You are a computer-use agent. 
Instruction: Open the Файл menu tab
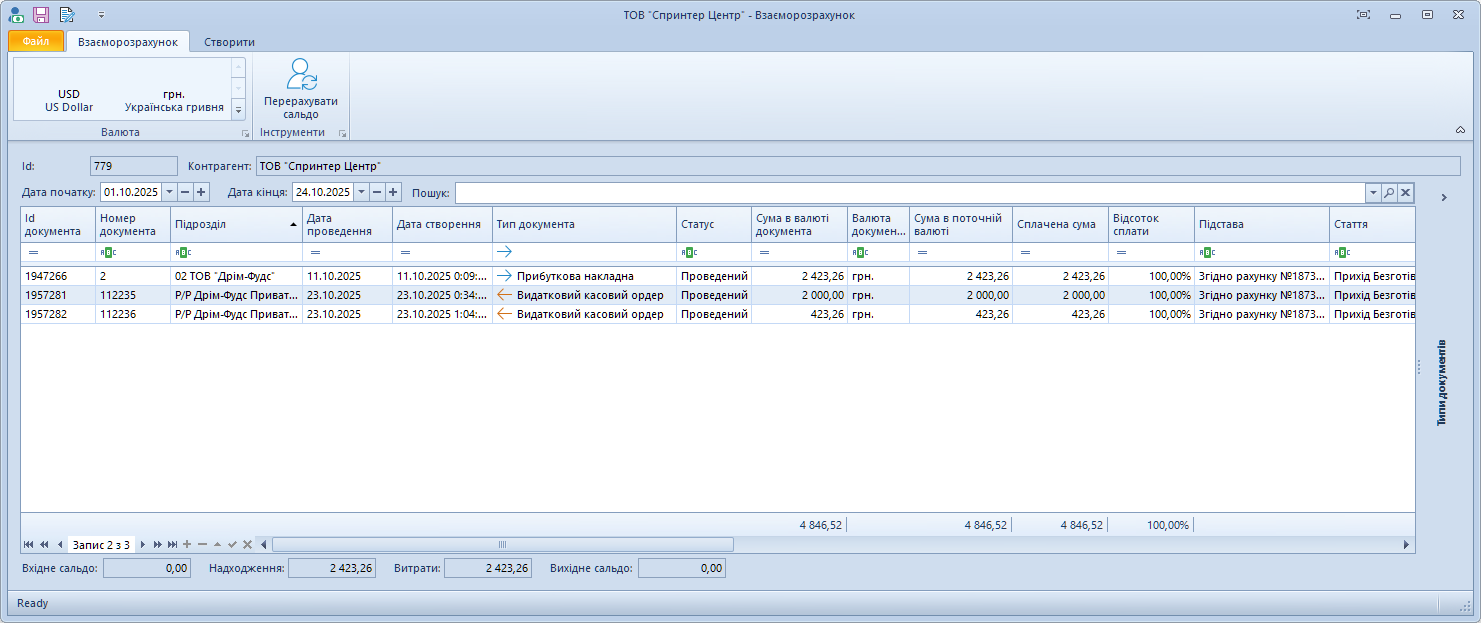point(36,42)
